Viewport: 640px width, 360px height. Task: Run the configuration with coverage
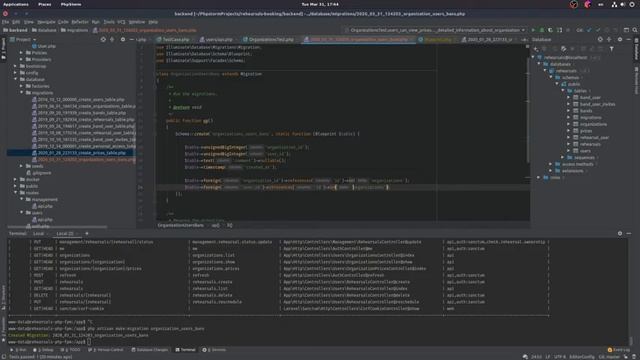[x=550, y=30]
